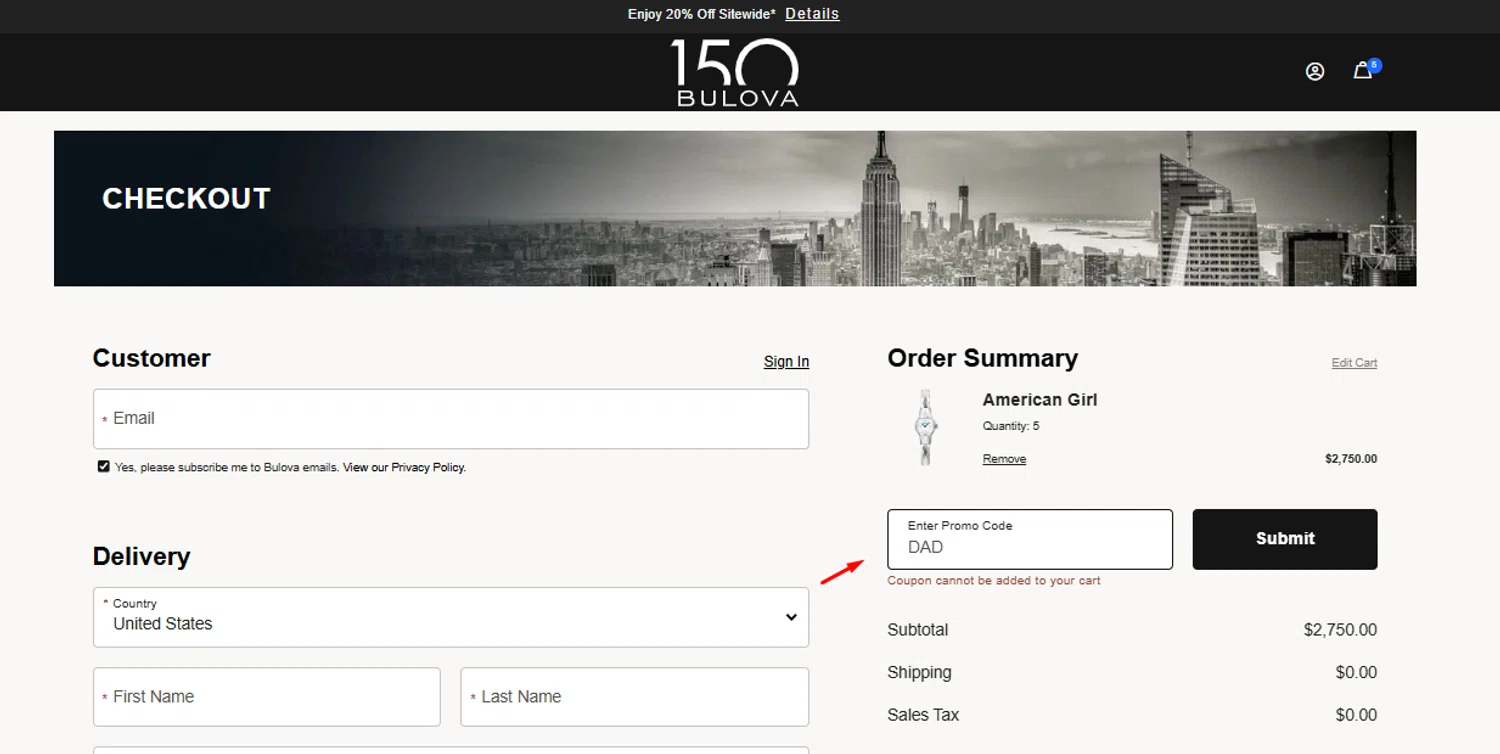
Task: Click the Shipping label in summary
Action: [x=919, y=673]
